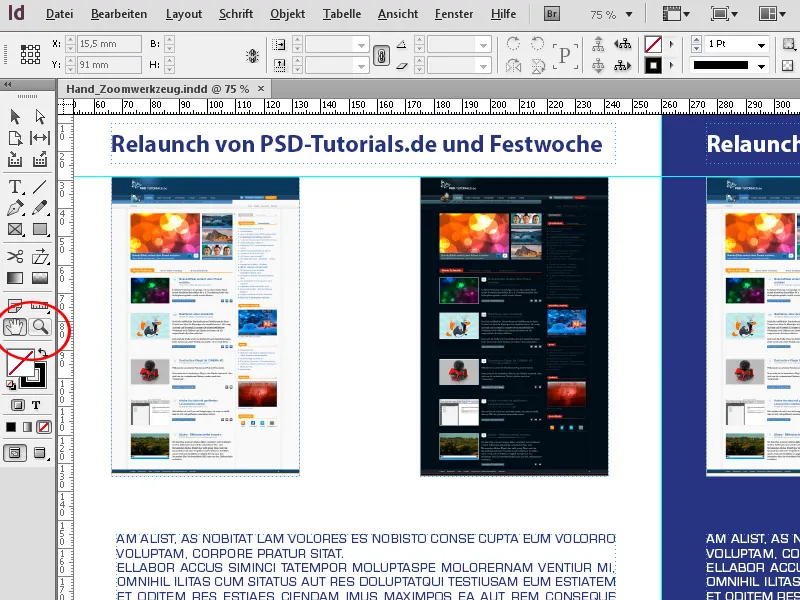800x600 pixels.
Task: Select the Scissors tool
Action: [x=15, y=256]
